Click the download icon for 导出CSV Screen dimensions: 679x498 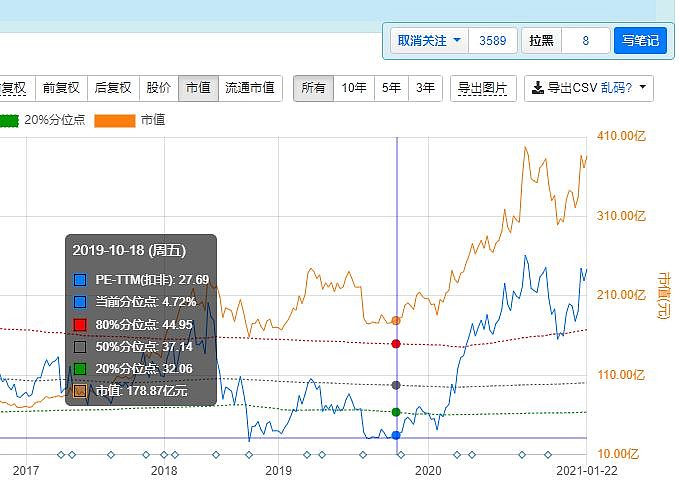coord(537,87)
